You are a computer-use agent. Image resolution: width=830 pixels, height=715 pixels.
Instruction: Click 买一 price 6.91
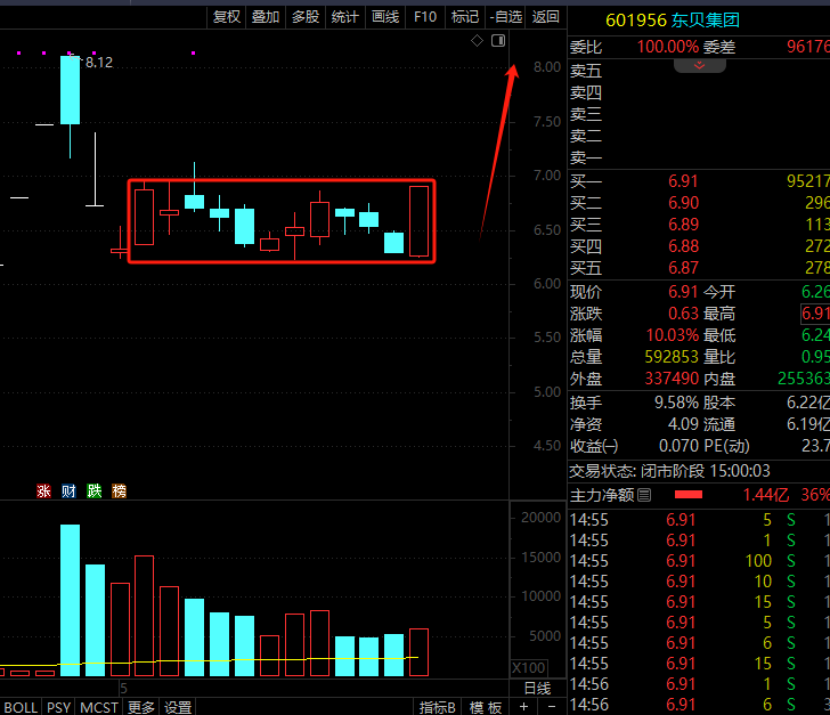coord(683,182)
